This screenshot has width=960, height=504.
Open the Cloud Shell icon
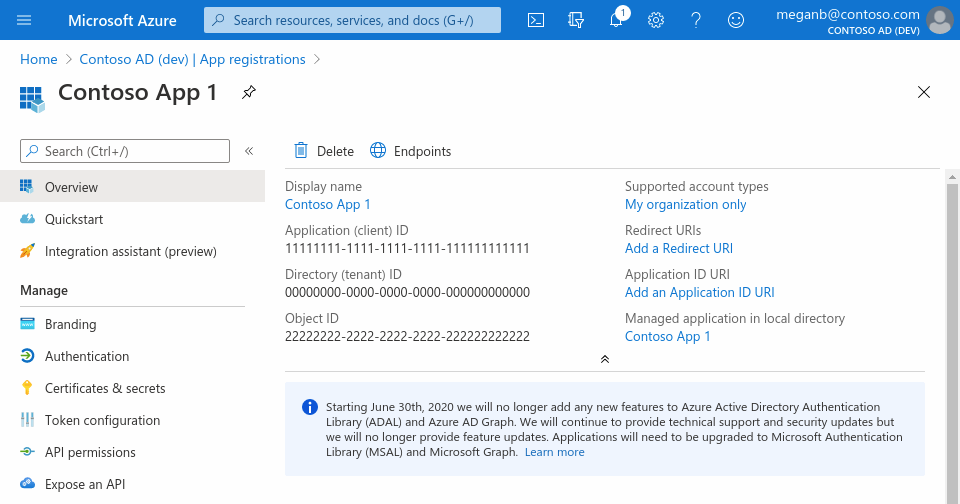coord(536,20)
